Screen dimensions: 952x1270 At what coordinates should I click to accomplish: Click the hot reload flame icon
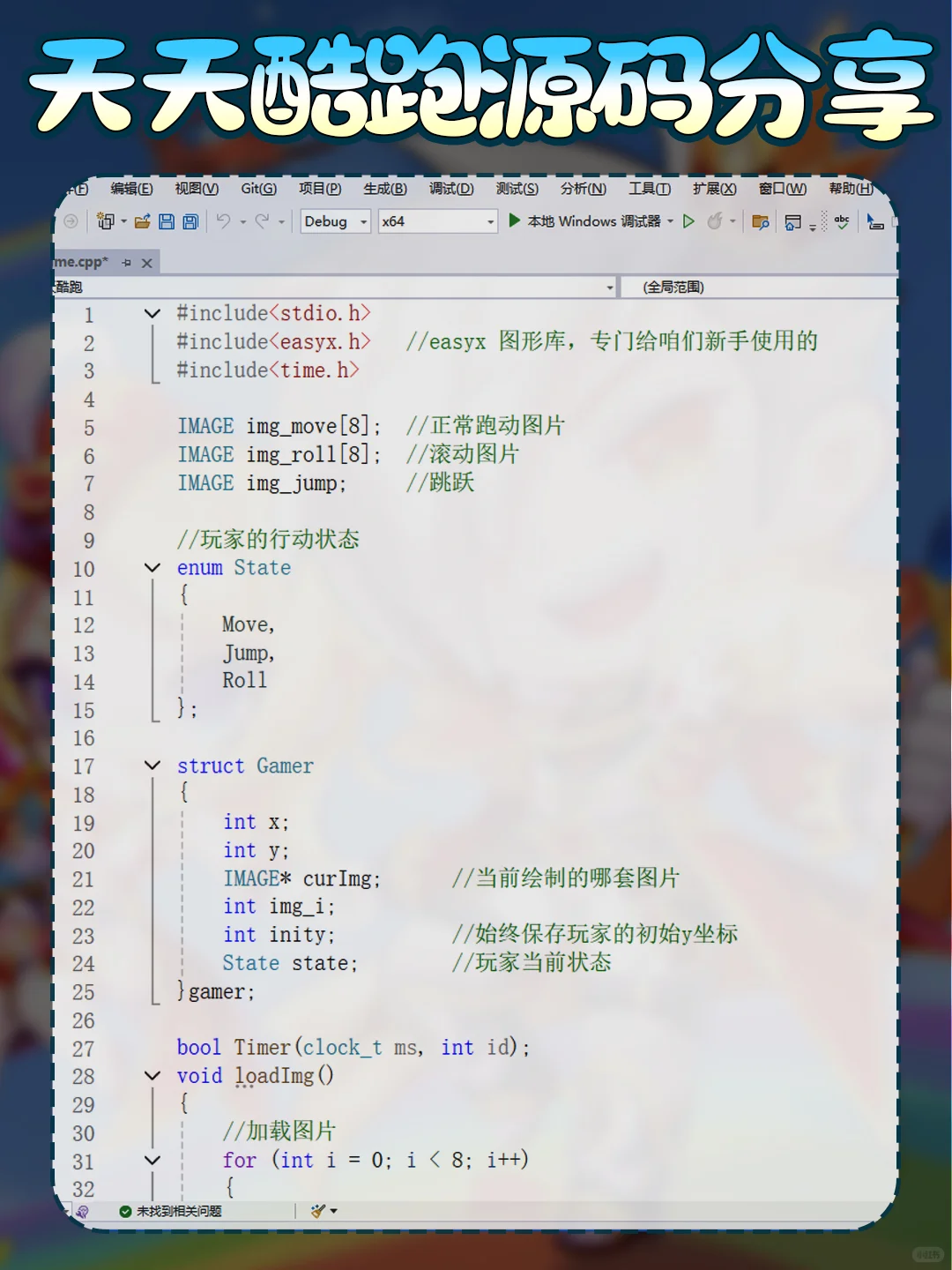[715, 221]
